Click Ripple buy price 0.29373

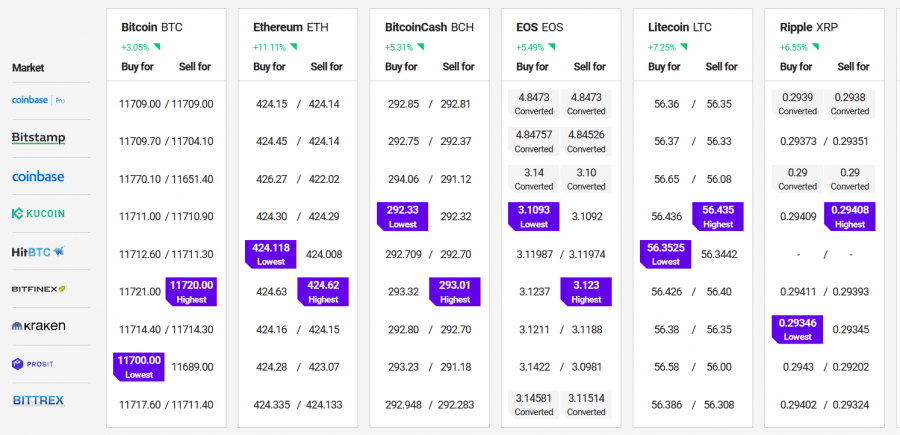(x=798, y=141)
